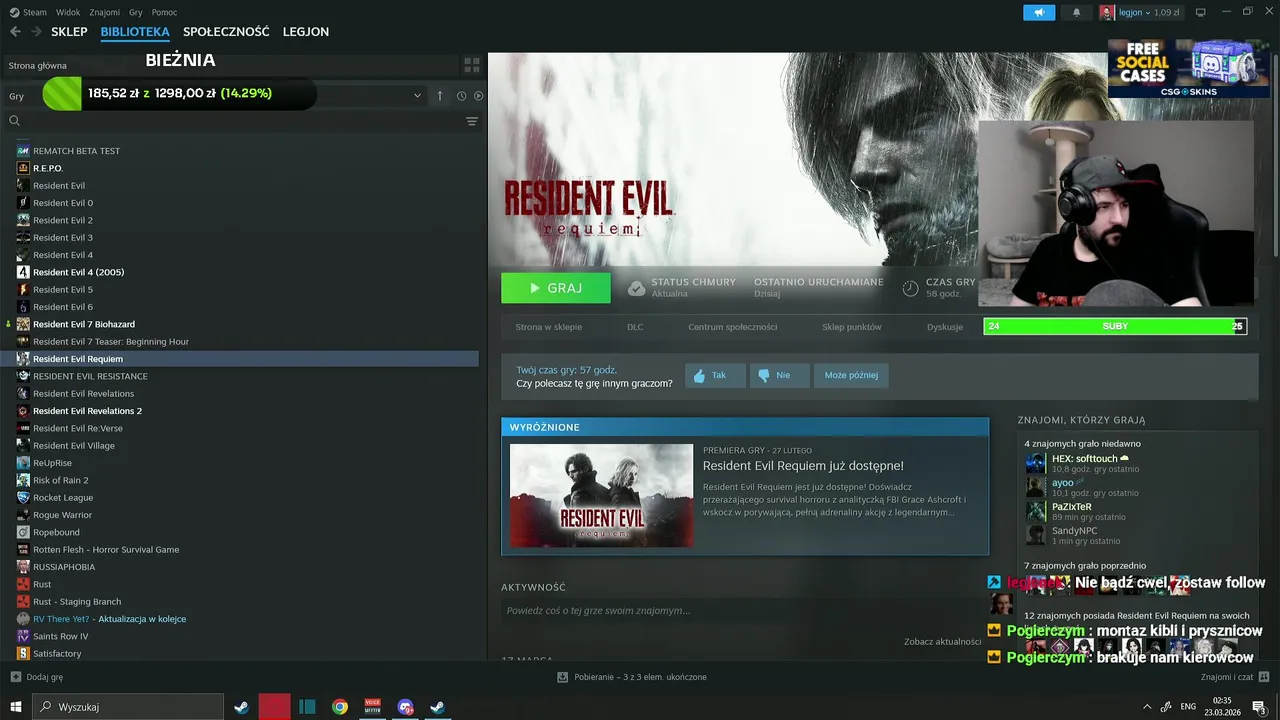The image size is (1280, 720).
Task: Open Strona w sklepie link
Action: click(x=548, y=327)
